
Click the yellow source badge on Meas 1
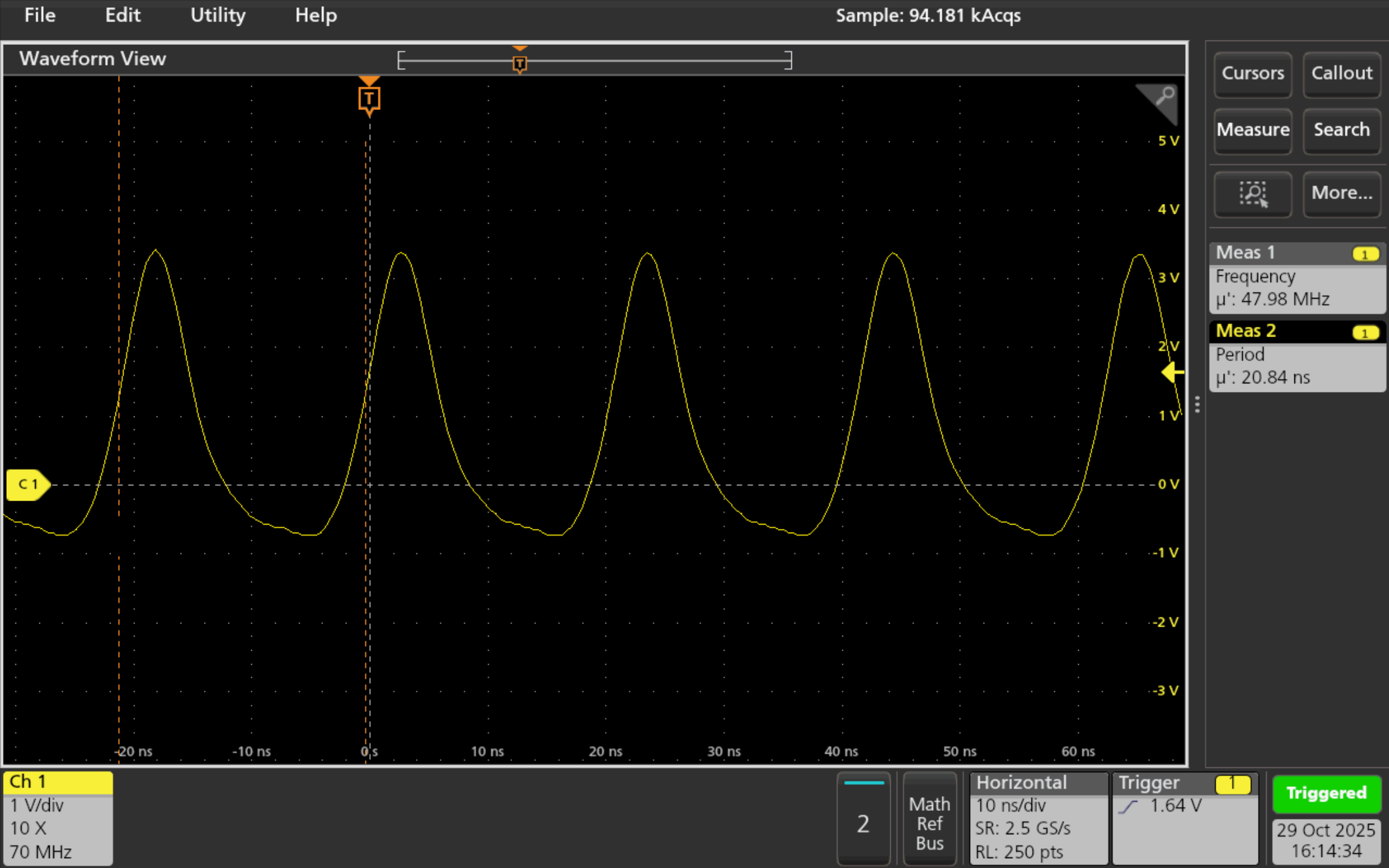pos(1365,253)
